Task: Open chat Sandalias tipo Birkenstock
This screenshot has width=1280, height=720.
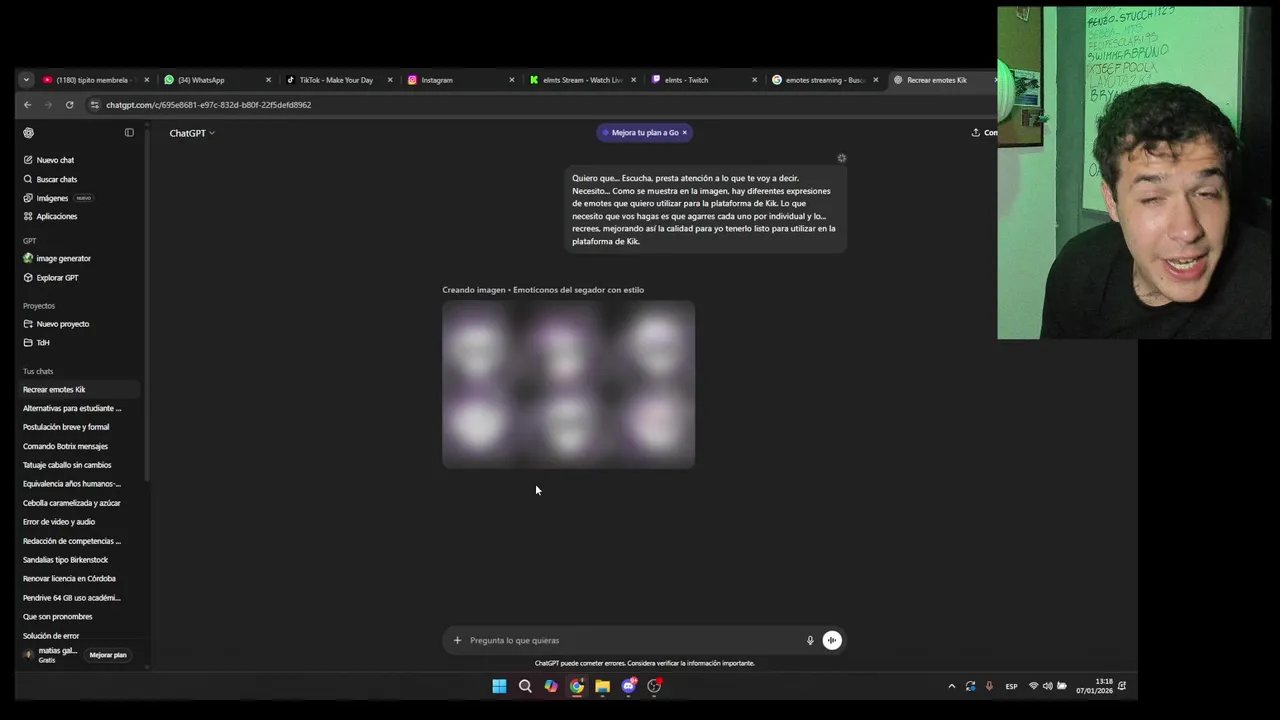Action: coord(65,560)
